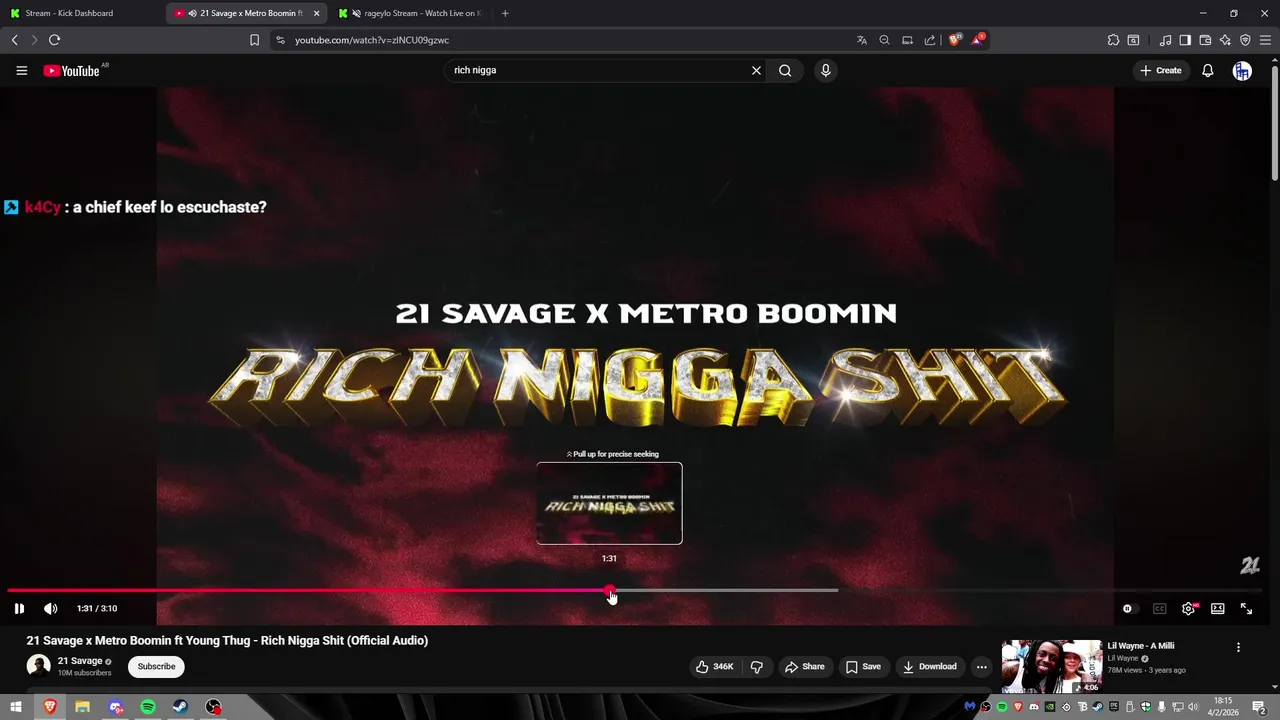This screenshot has width=1280, height=720.
Task: Enter full screen mode
Action: [x=1246, y=608]
